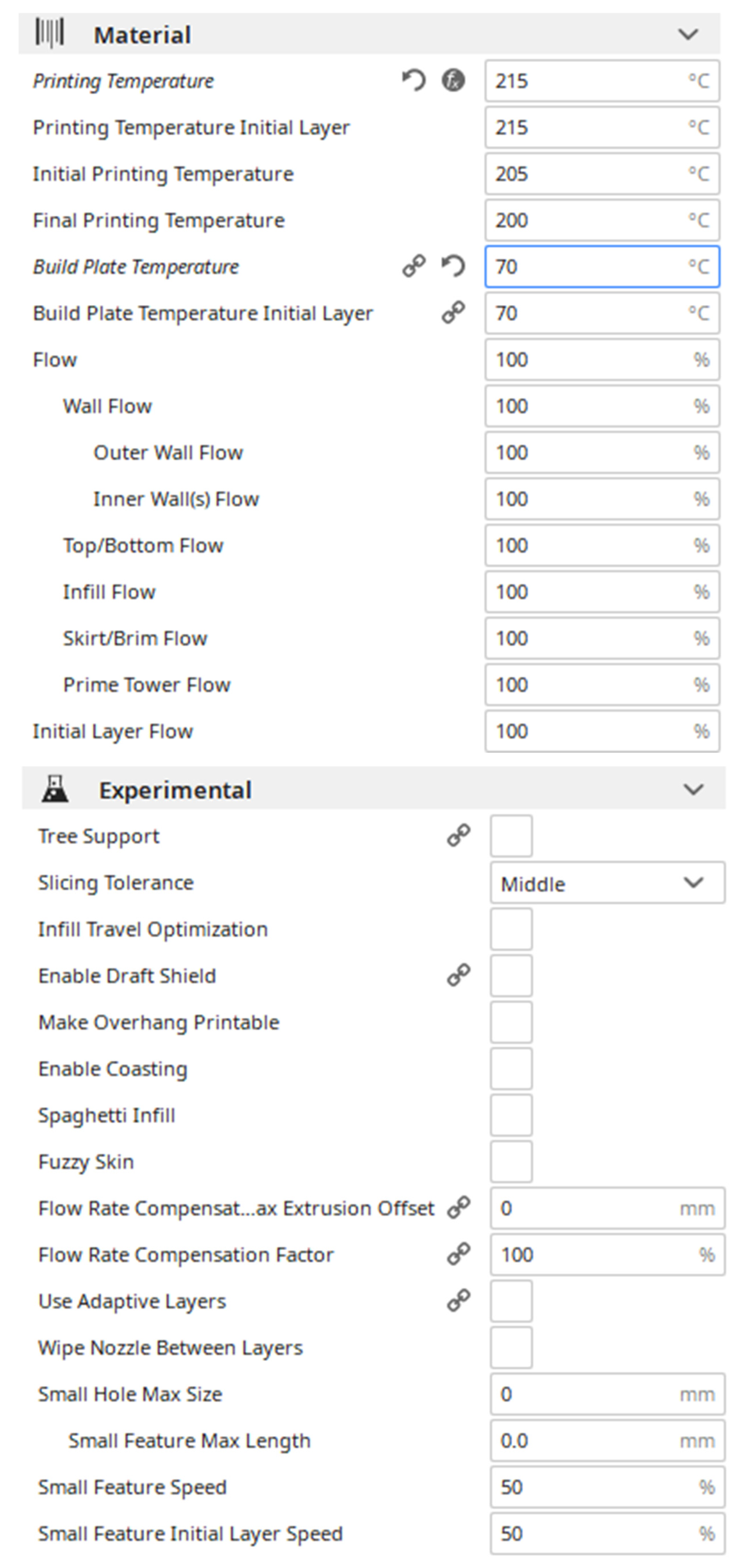Click the link icon for Build Plate Temperature Initial Layer
This screenshot has height=1568, width=736.
coord(453,313)
